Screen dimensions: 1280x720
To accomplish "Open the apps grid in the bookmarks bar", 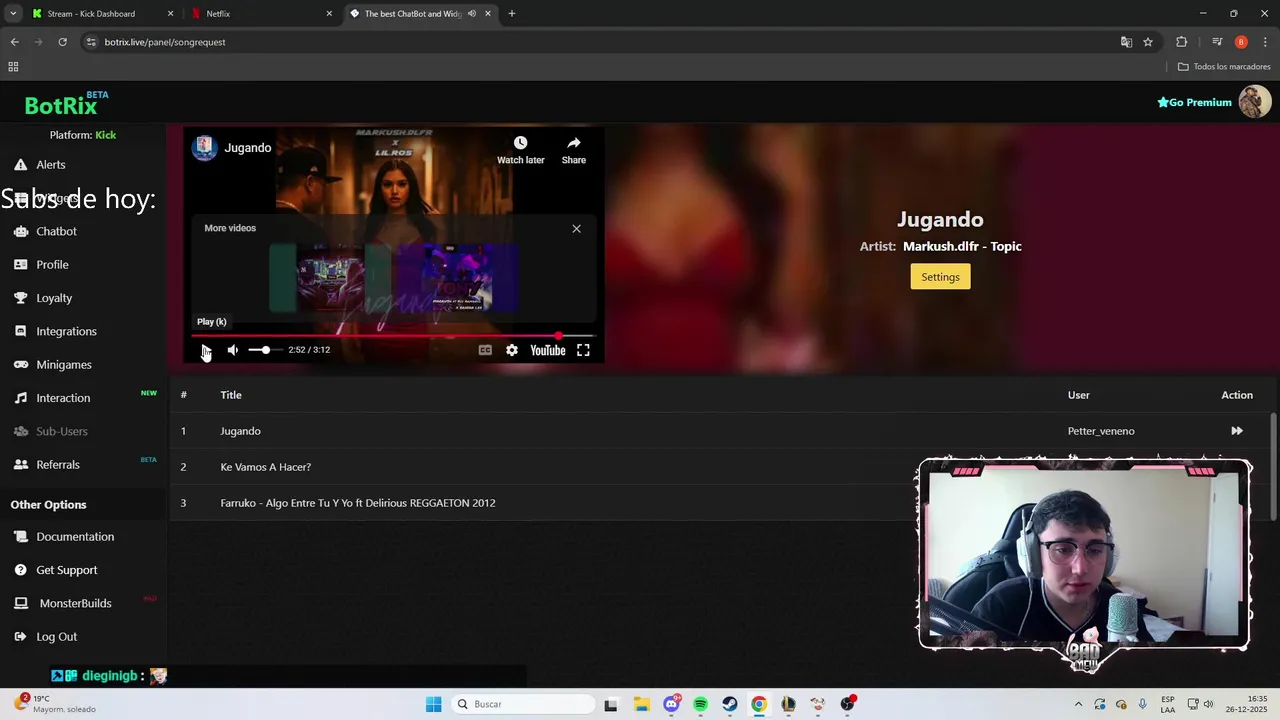I will (x=13, y=67).
